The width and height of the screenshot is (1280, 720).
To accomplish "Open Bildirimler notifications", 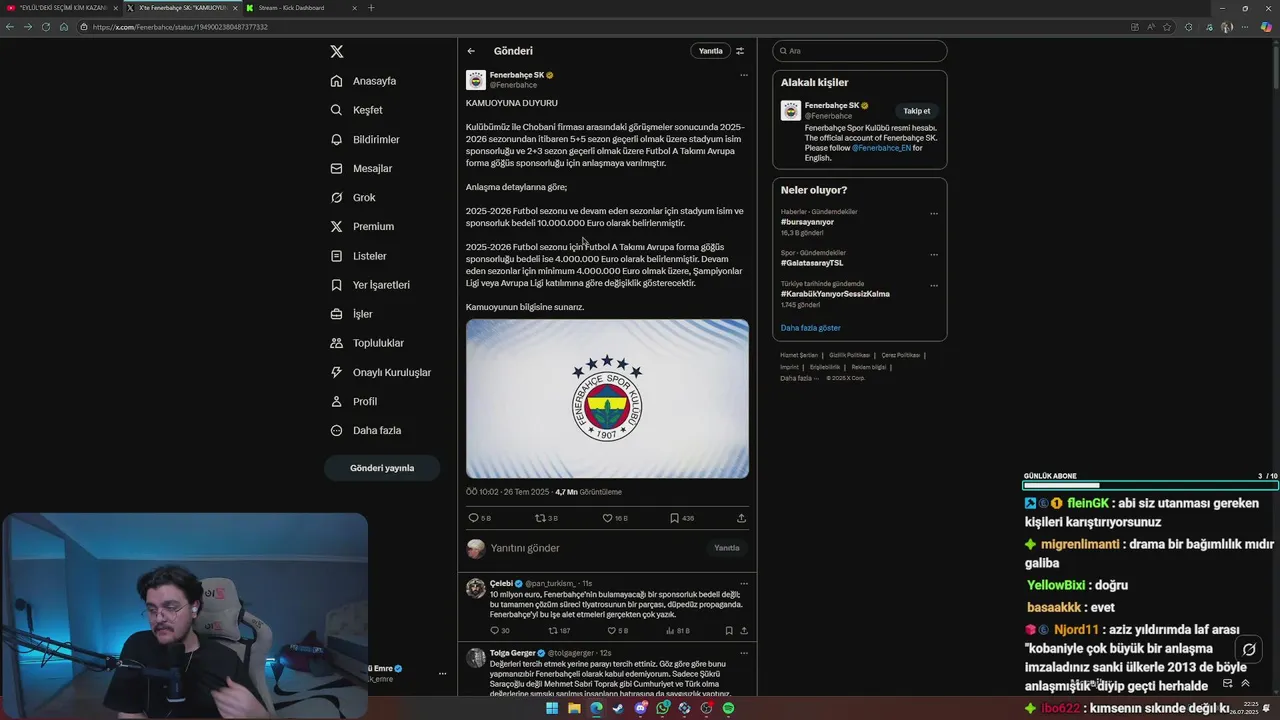I will click(x=365, y=139).
